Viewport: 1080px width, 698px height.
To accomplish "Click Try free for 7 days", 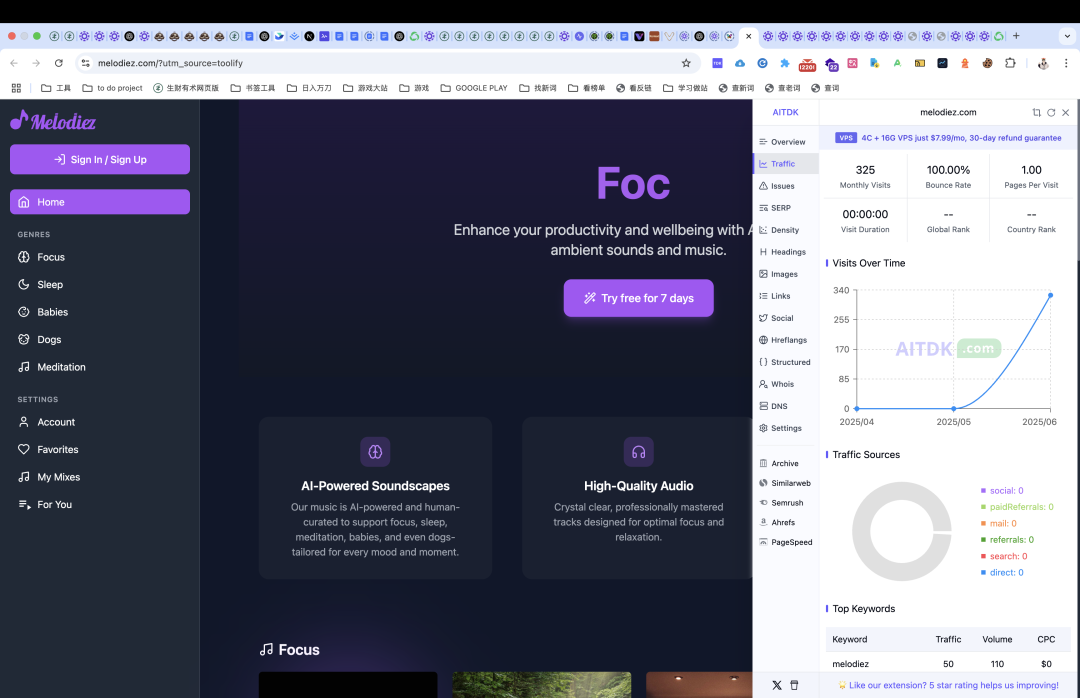I will [638, 298].
